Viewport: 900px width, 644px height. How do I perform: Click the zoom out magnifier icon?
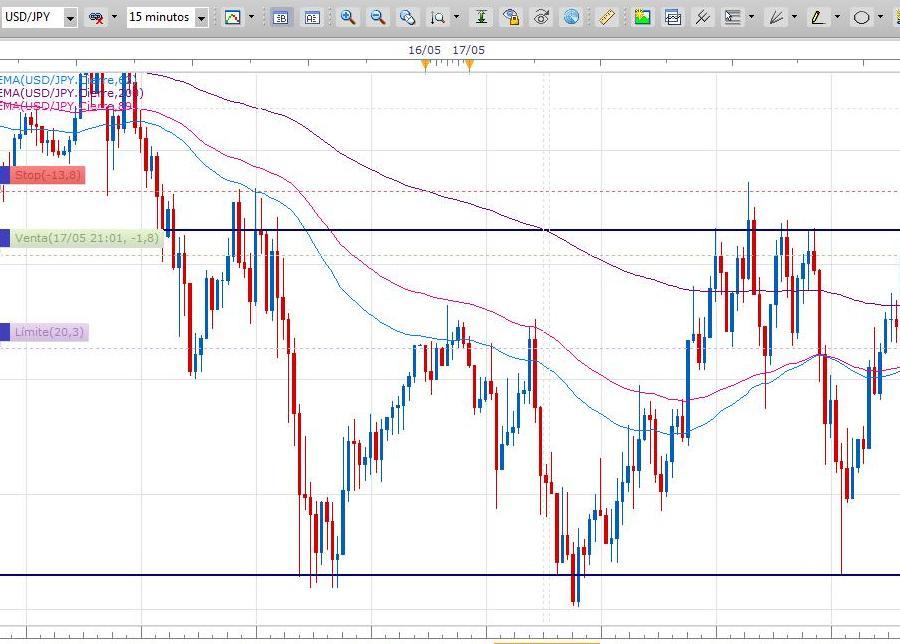coord(377,17)
